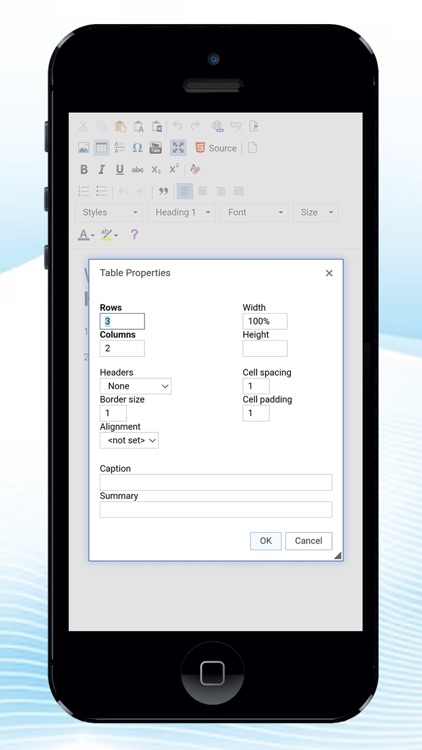The image size is (422, 750).
Task: Click Paste as plain text icon
Action: point(138,126)
